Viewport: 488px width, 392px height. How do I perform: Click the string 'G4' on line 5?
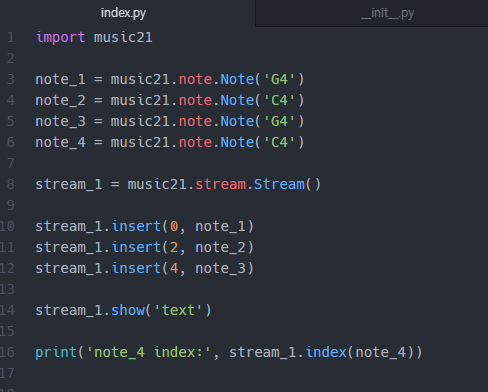[279, 121]
